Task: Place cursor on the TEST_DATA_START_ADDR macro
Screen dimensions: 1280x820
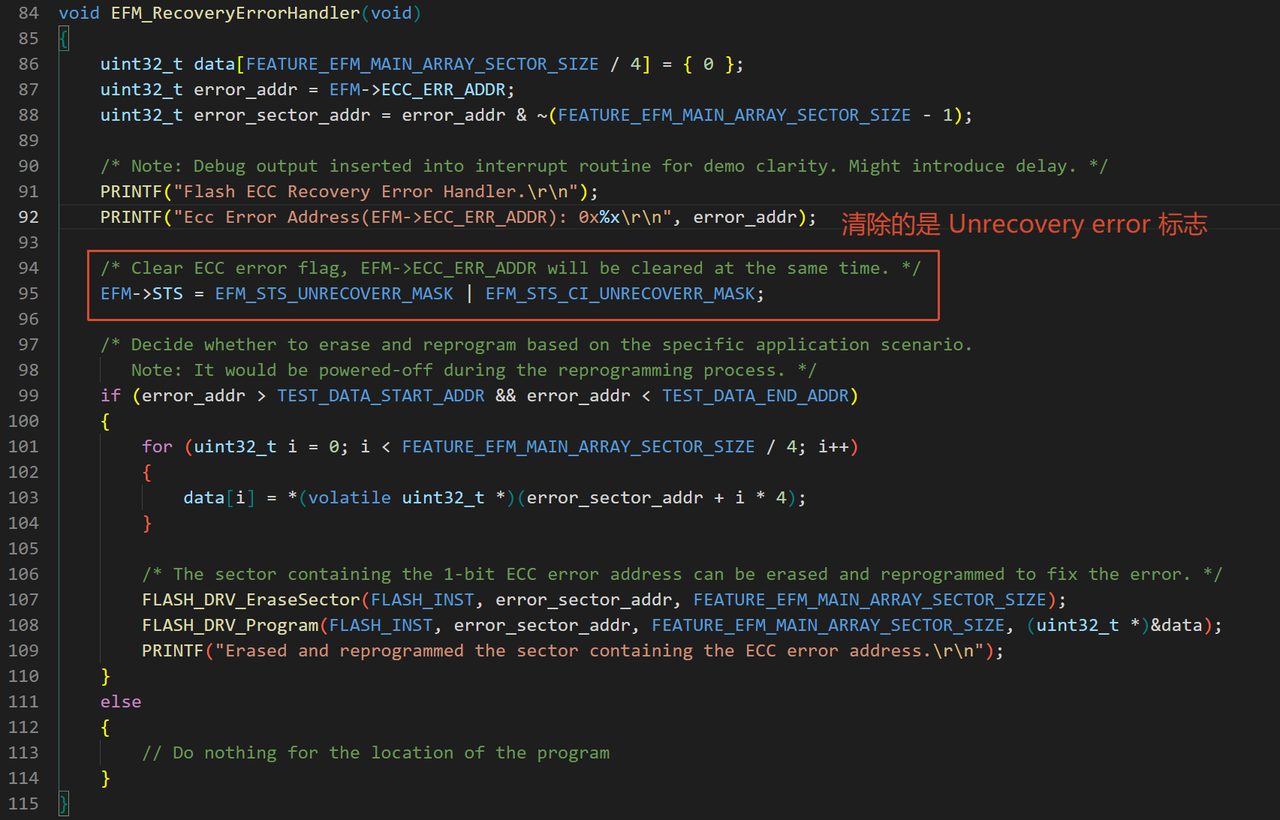Action: point(381,395)
